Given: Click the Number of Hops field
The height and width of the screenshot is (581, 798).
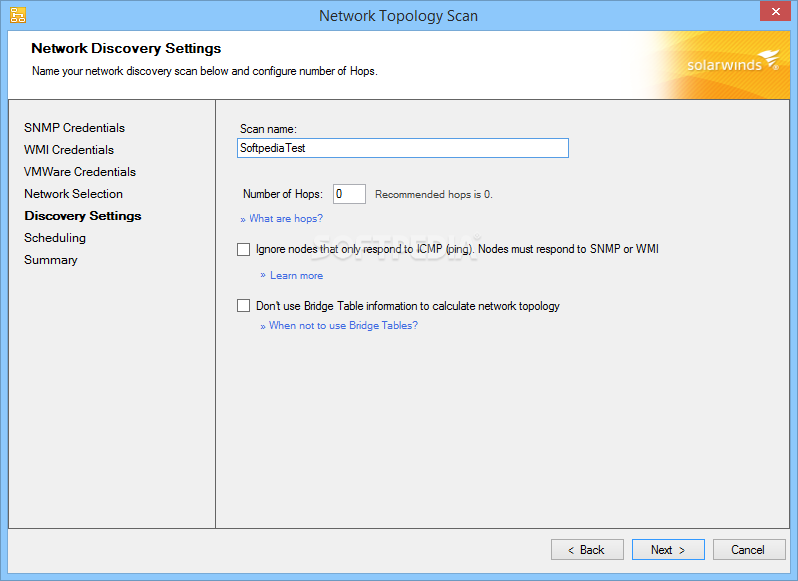Looking at the screenshot, I should (349, 194).
